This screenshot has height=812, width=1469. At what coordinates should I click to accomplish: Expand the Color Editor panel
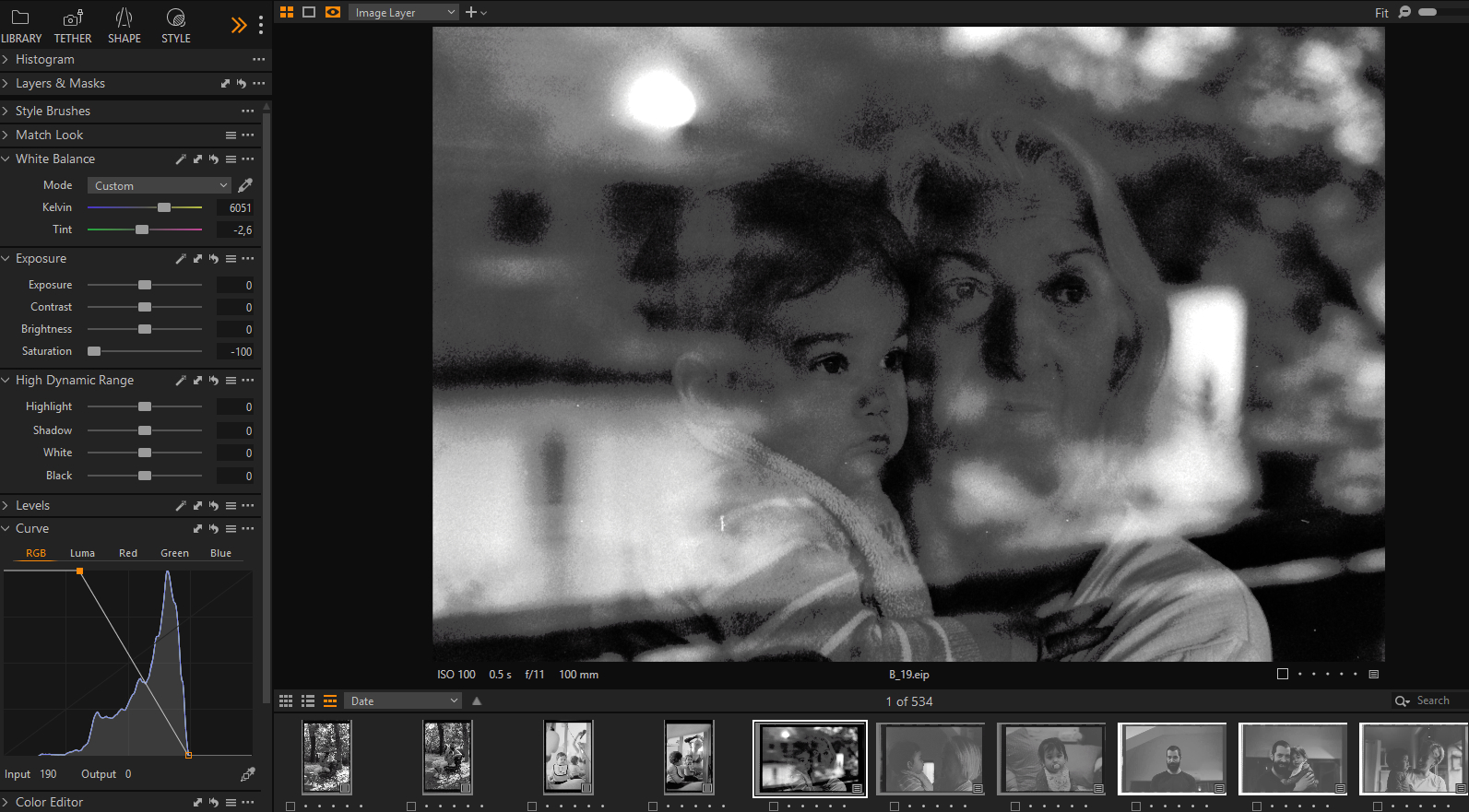6,802
